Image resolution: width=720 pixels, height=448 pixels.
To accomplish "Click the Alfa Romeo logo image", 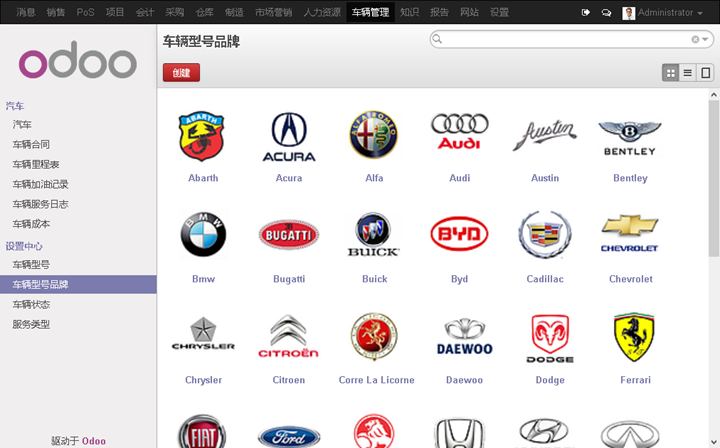I will coord(373,134).
